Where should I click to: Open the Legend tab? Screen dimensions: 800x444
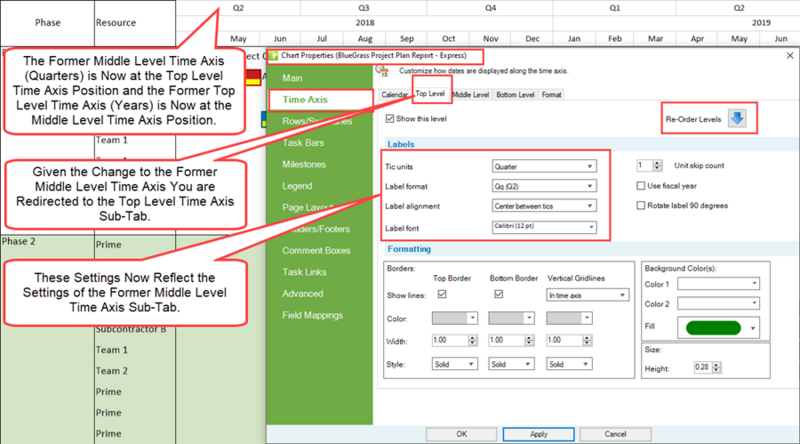pos(297,186)
